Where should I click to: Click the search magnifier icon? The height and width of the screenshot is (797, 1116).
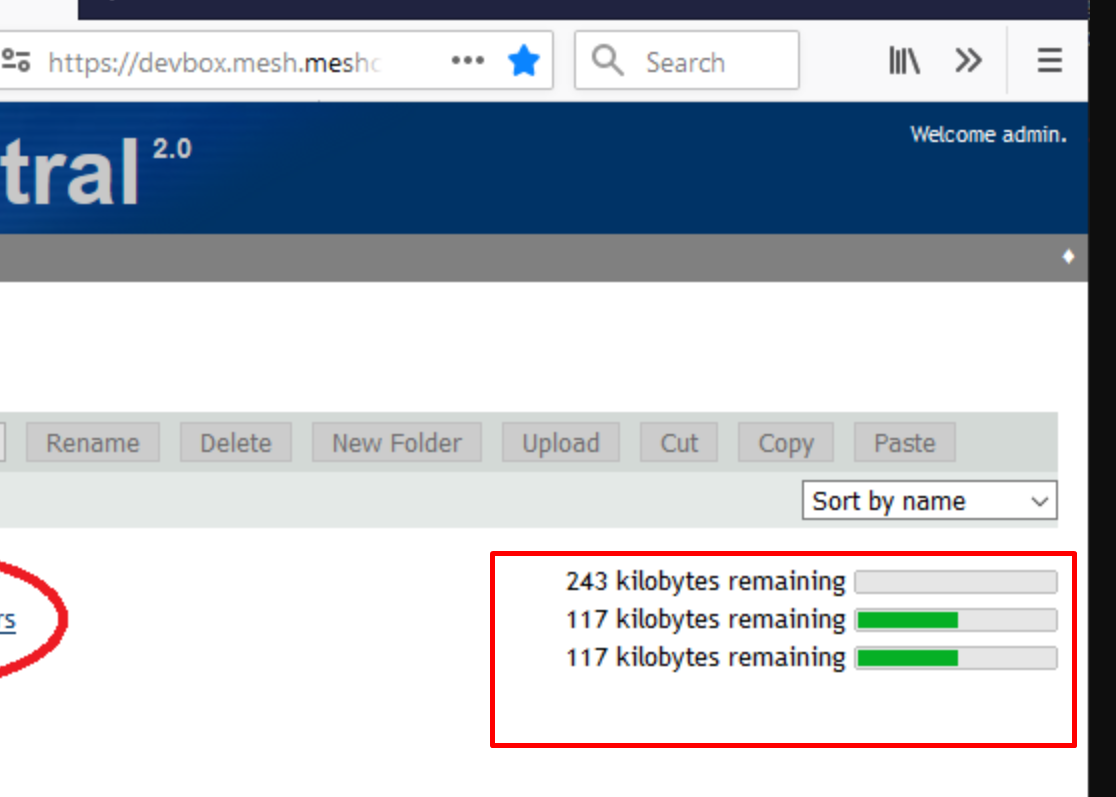point(607,60)
